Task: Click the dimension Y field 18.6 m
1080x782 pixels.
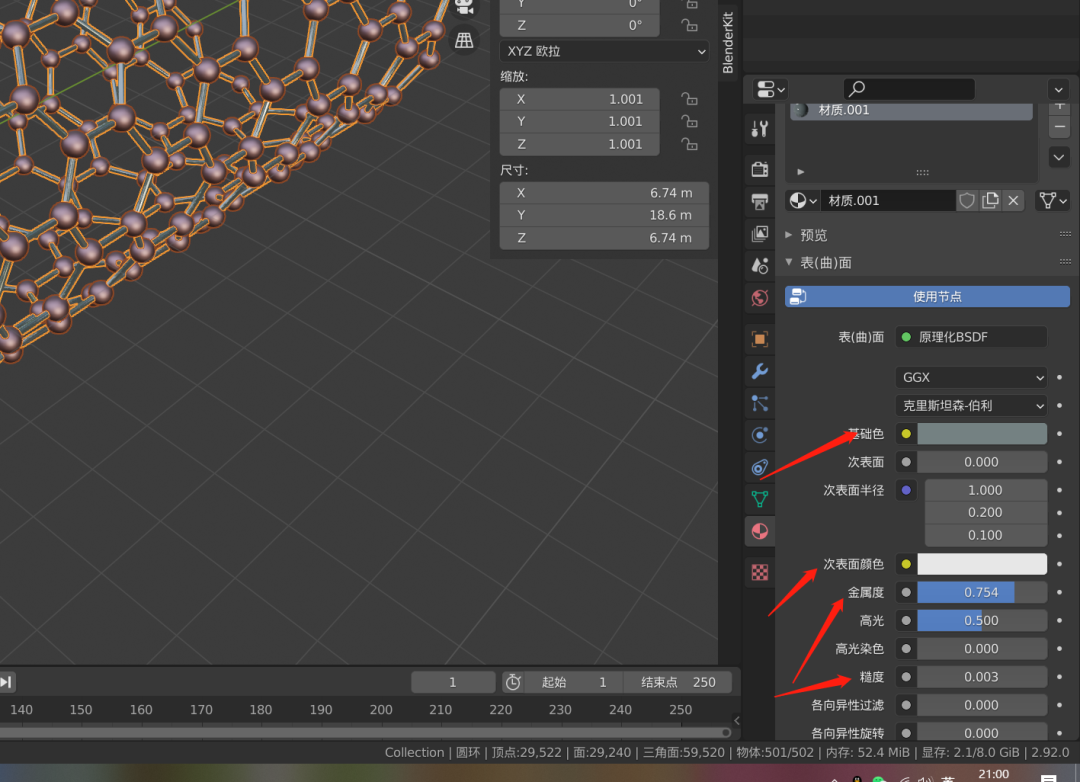Action: [x=604, y=215]
